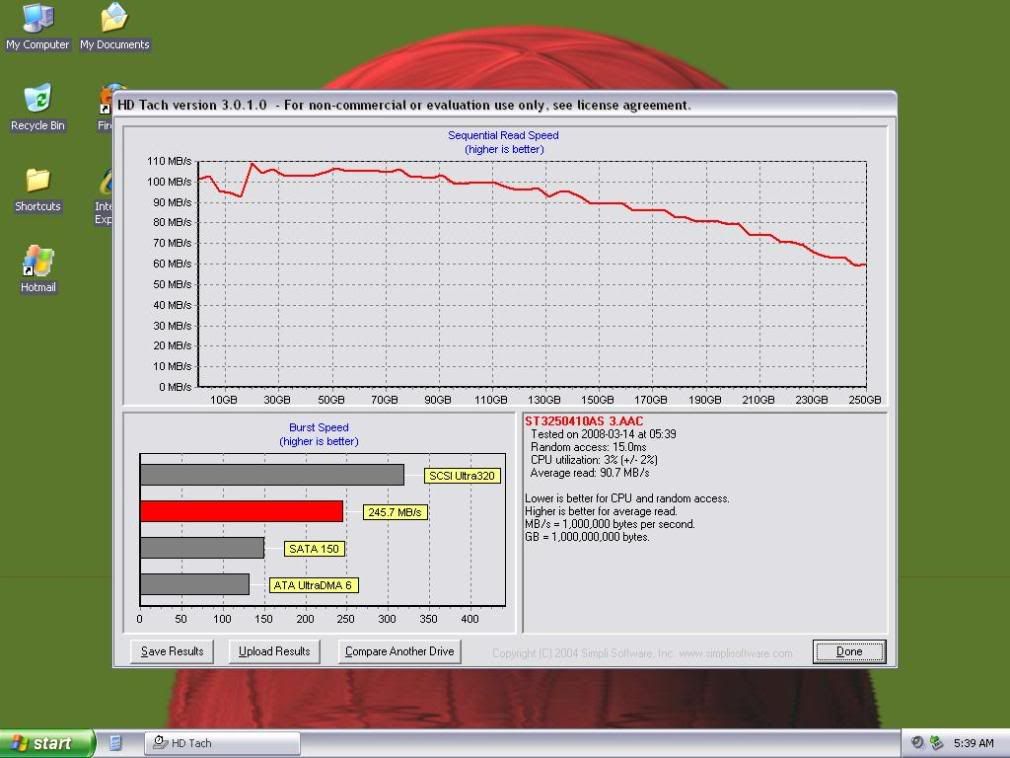The height and width of the screenshot is (758, 1010).
Task: Click the Save Results button
Action: (172, 651)
